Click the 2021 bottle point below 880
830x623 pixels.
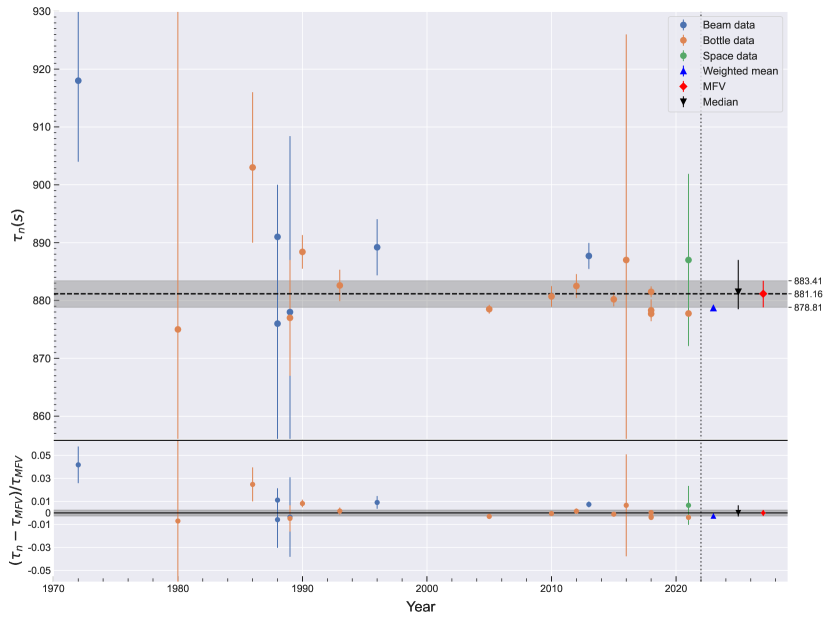click(x=688, y=313)
